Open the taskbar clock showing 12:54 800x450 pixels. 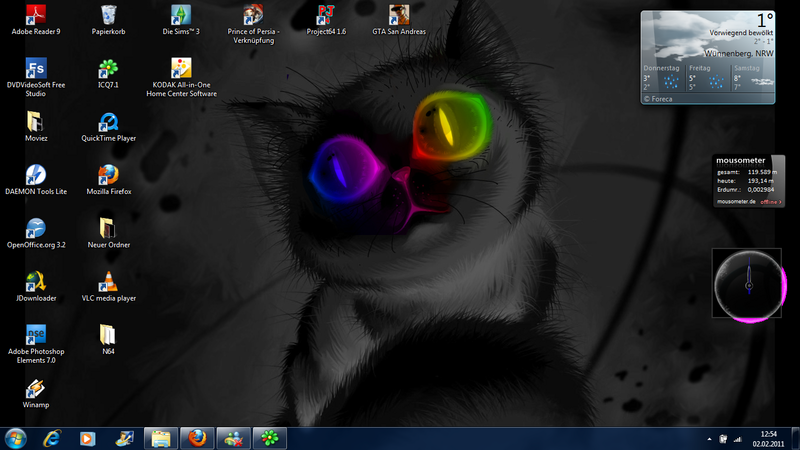coord(768,439)
